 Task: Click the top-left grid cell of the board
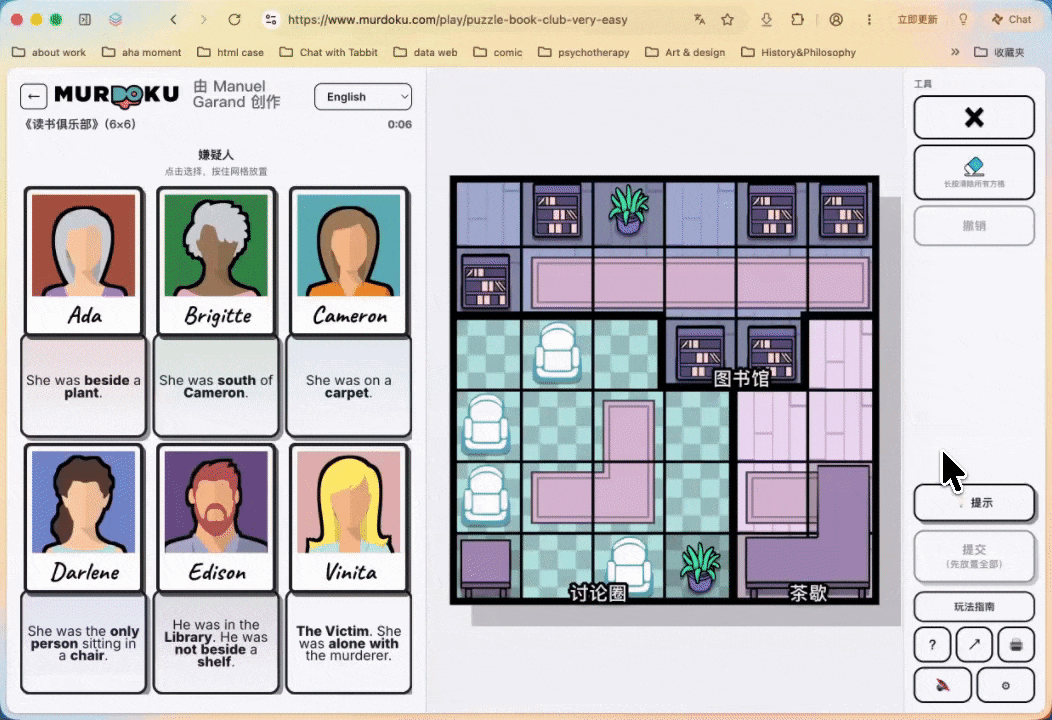coord(487,213)
